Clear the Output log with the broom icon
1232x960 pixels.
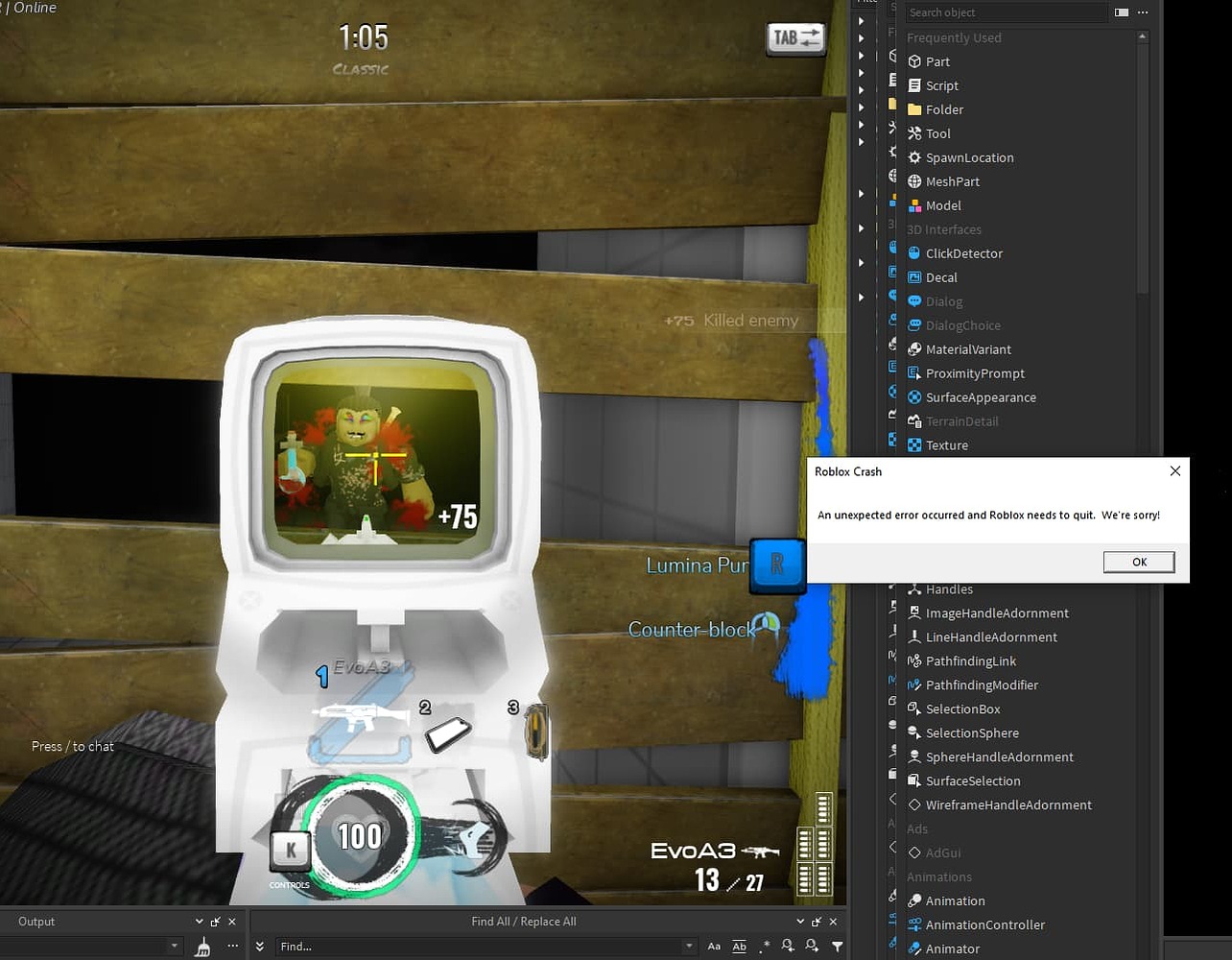[x=202, y=947]
